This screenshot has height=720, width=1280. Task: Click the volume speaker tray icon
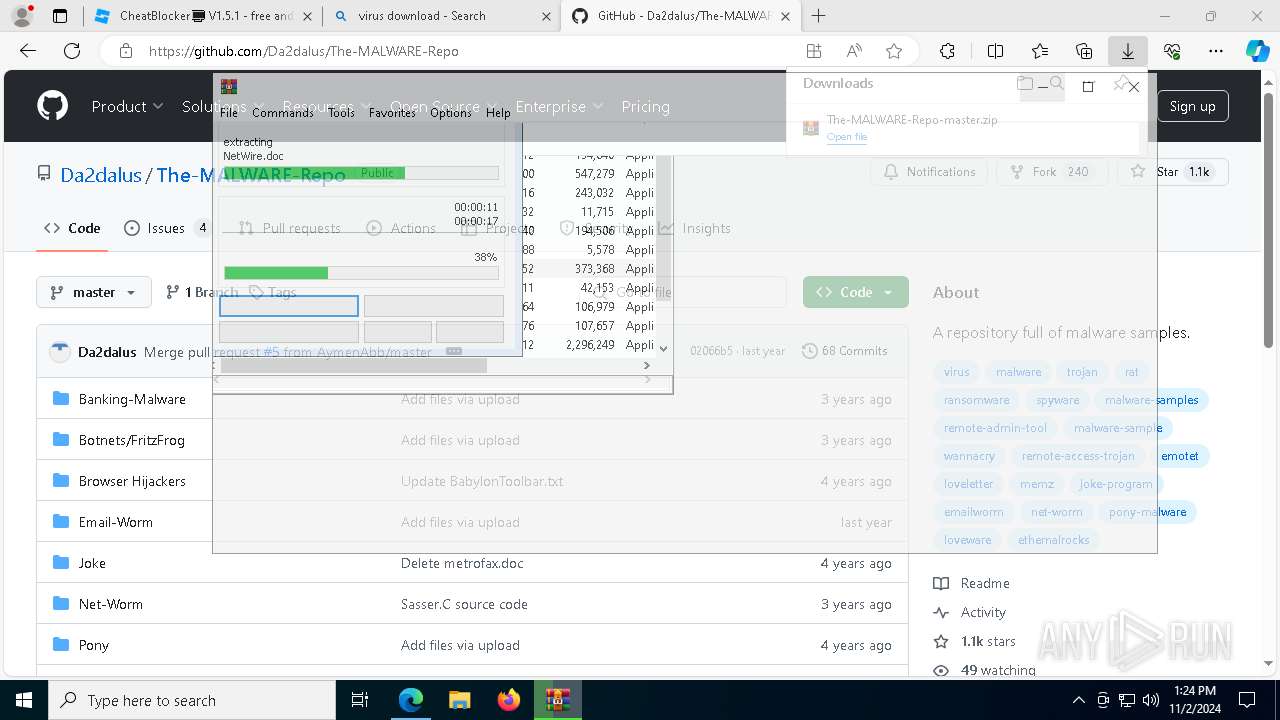(1151, 700)
